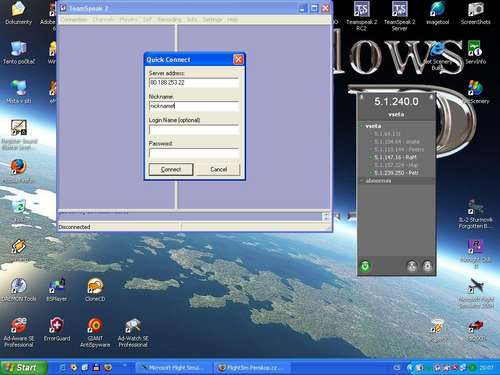Click the CS language indicator on taskbar

point(396,368)
